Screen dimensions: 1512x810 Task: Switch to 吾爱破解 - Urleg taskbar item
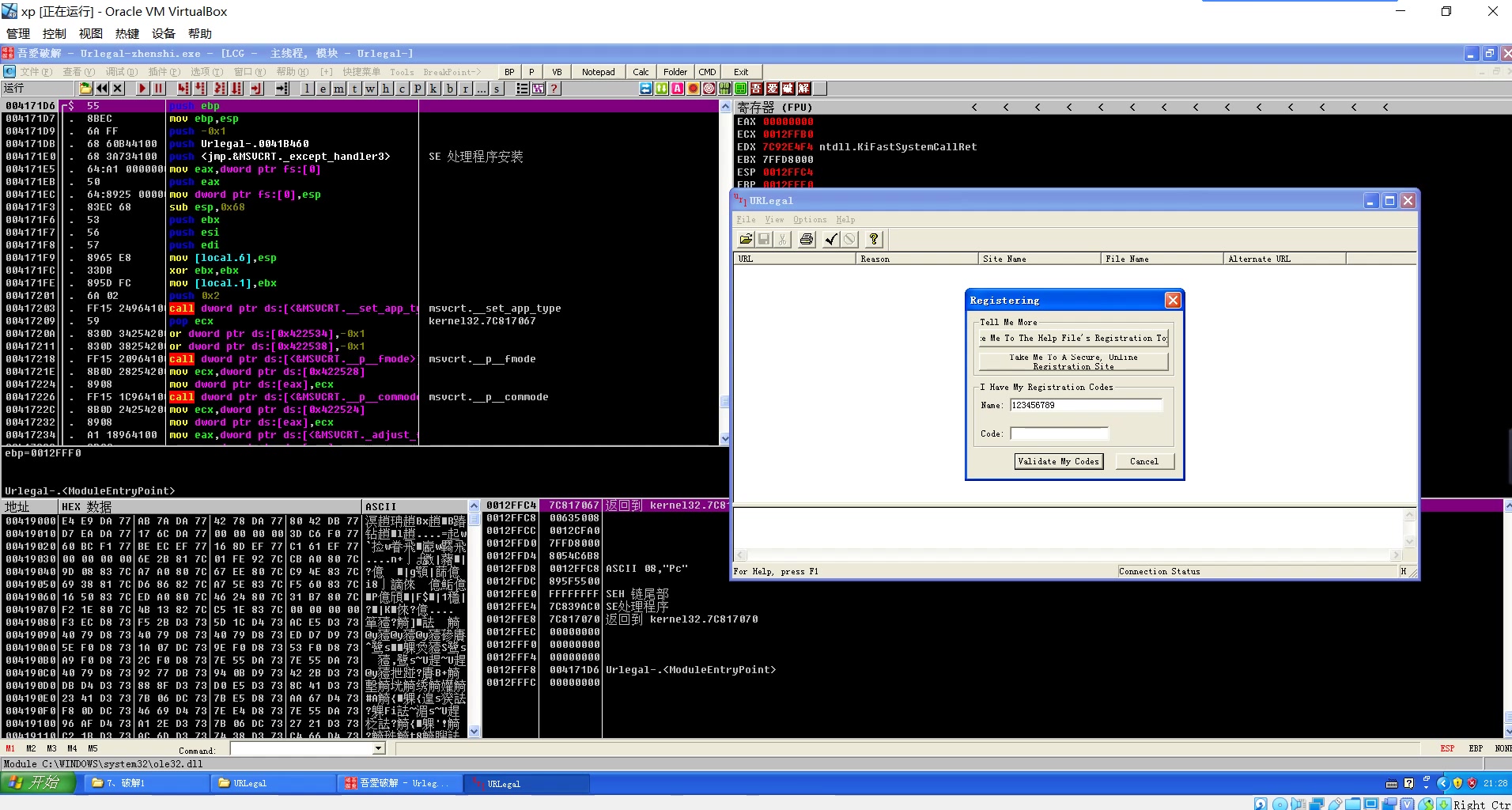pyautogui.click(x=401, y=783)
